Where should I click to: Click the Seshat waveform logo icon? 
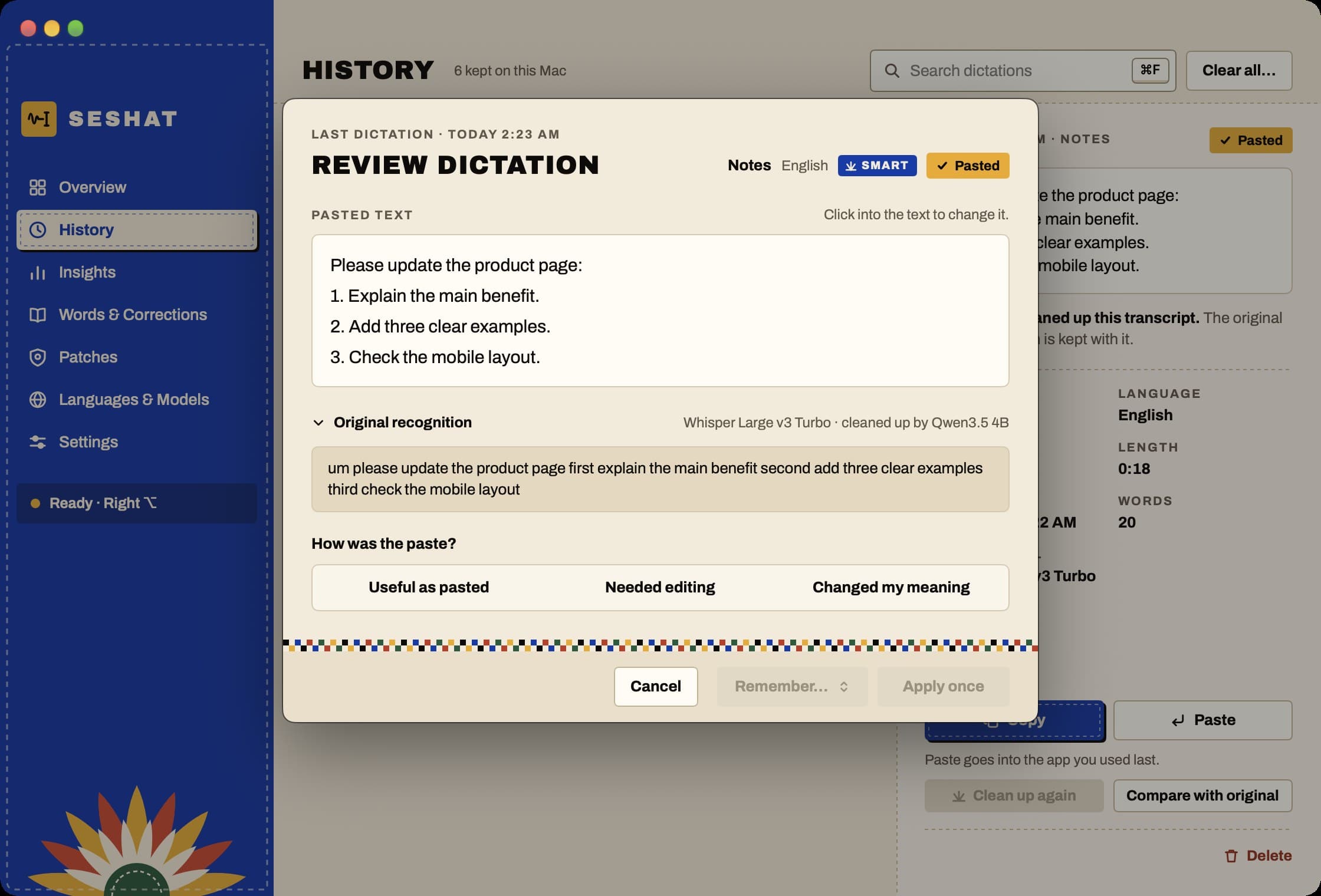(39, 119)
